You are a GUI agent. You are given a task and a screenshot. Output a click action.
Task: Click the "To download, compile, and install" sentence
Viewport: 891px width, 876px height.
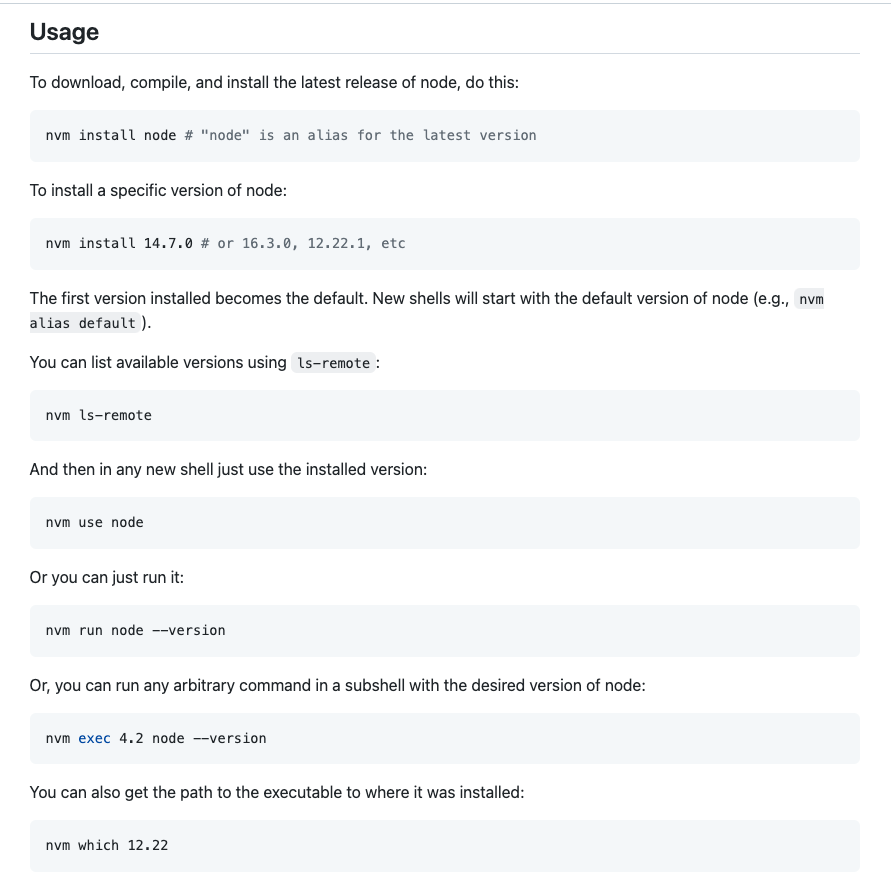(x=274, y=82)
